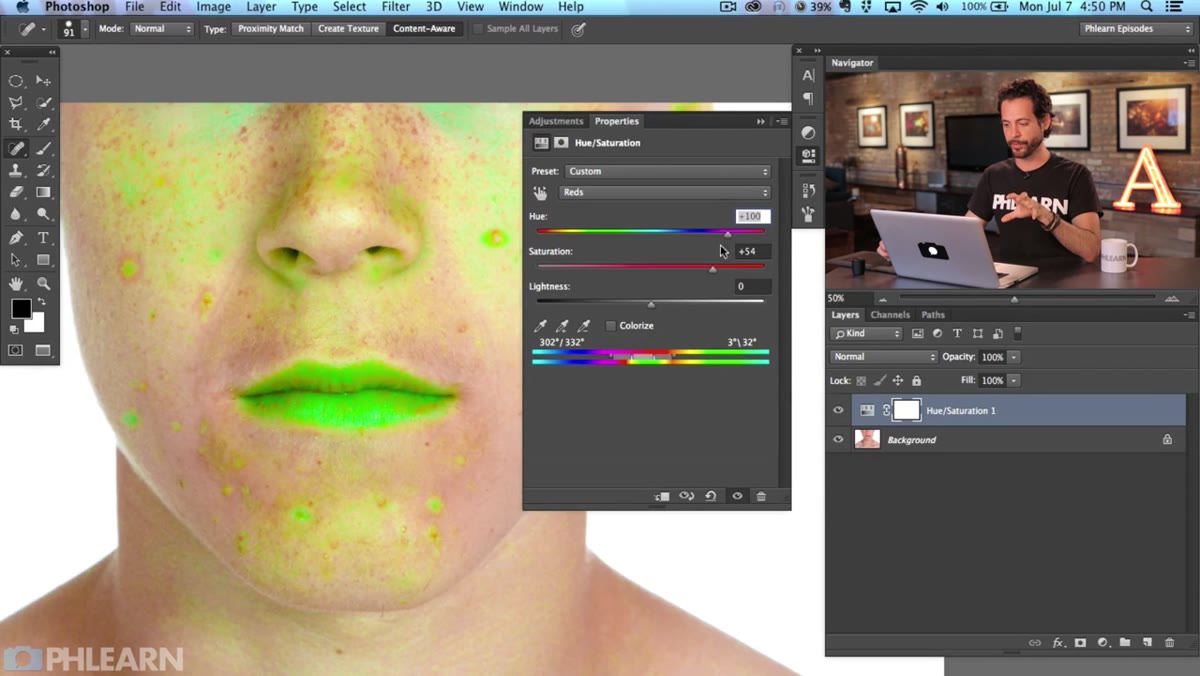The width and height of the screenshot is (1200, 676).
Task: Switch to the Adjustments tab
Action: click(x=556, y=121)
